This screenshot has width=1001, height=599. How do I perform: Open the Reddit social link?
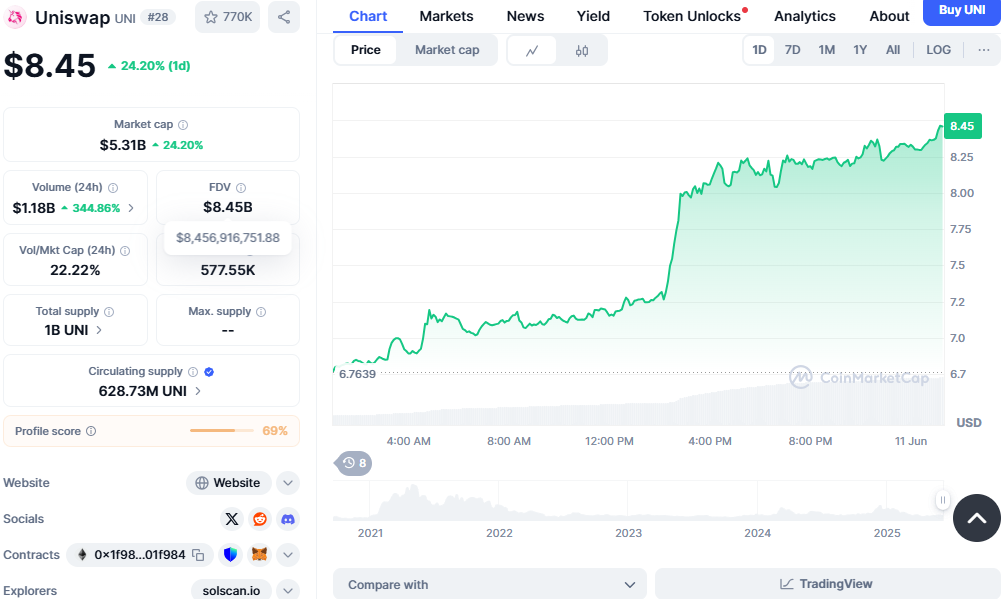[x=260, y=519]
